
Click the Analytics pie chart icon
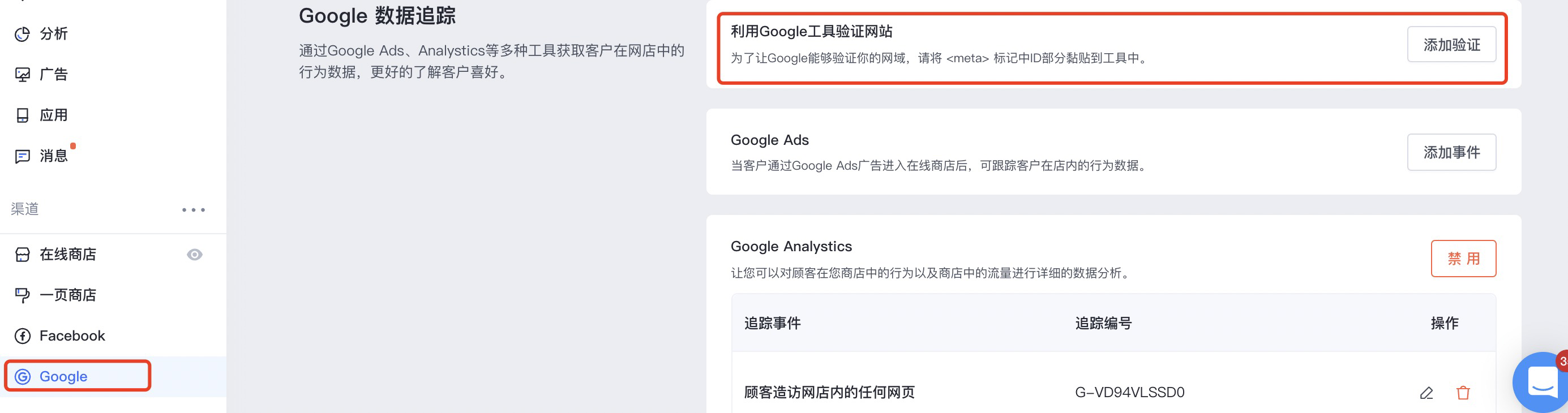click(x=23, y=34)
